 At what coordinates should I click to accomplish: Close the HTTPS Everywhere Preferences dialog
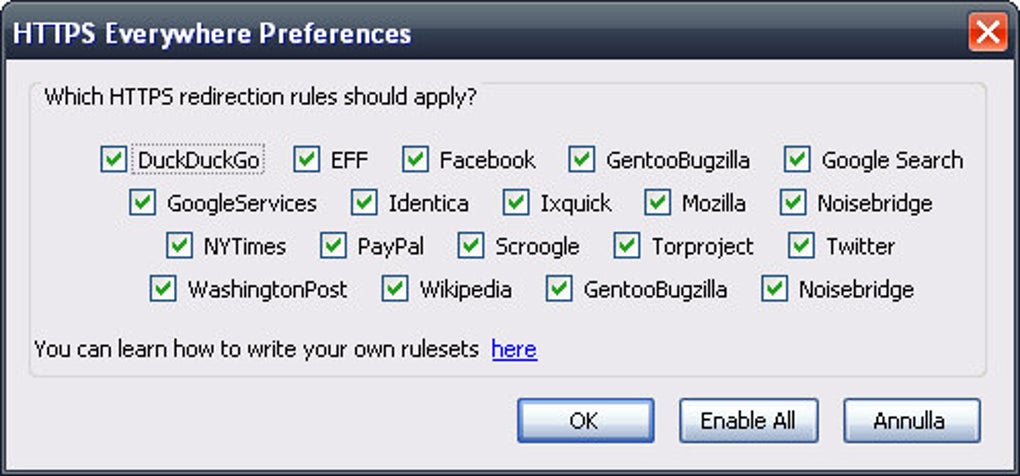(988, 33)
